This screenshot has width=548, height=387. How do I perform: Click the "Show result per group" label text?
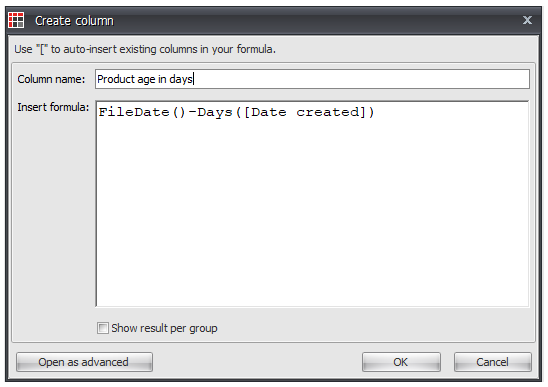coord(164,328)
